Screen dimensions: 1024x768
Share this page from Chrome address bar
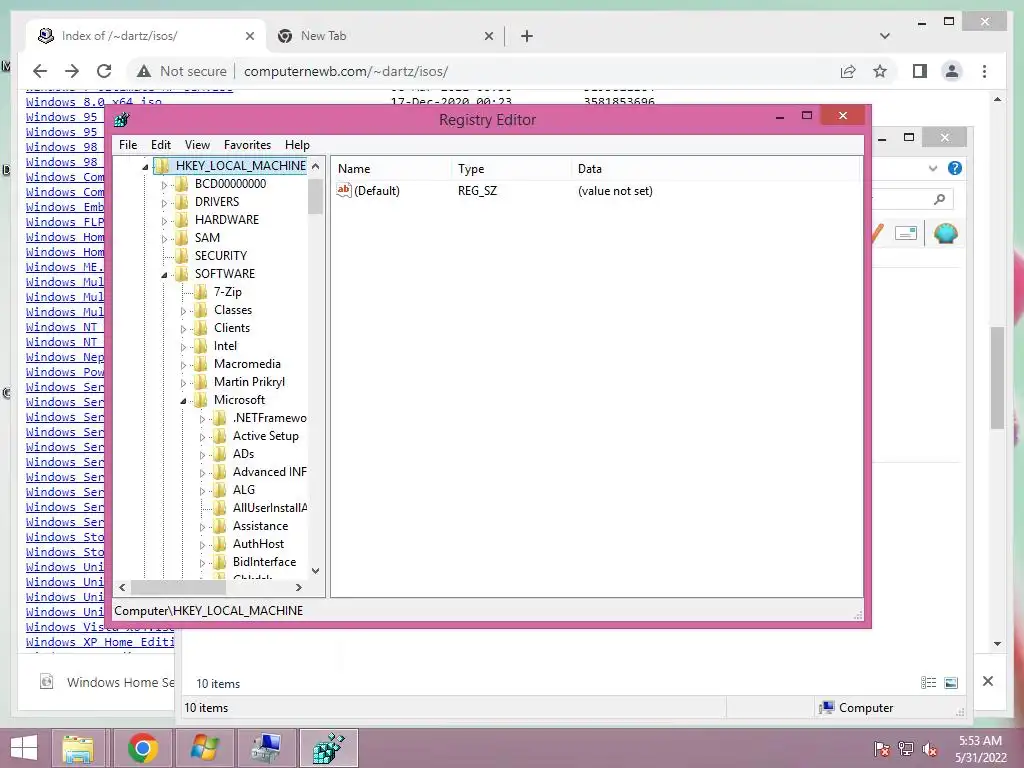(x=848, y=71)
